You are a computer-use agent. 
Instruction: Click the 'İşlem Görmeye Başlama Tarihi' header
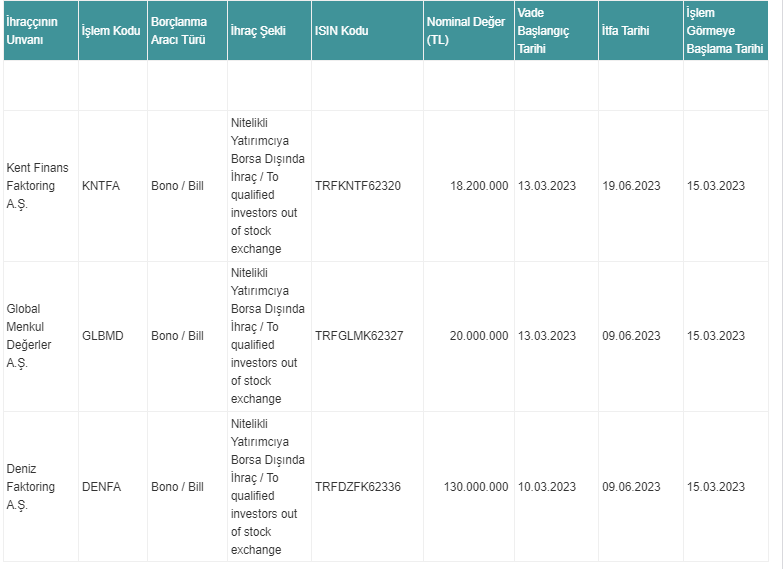(725, 30)
